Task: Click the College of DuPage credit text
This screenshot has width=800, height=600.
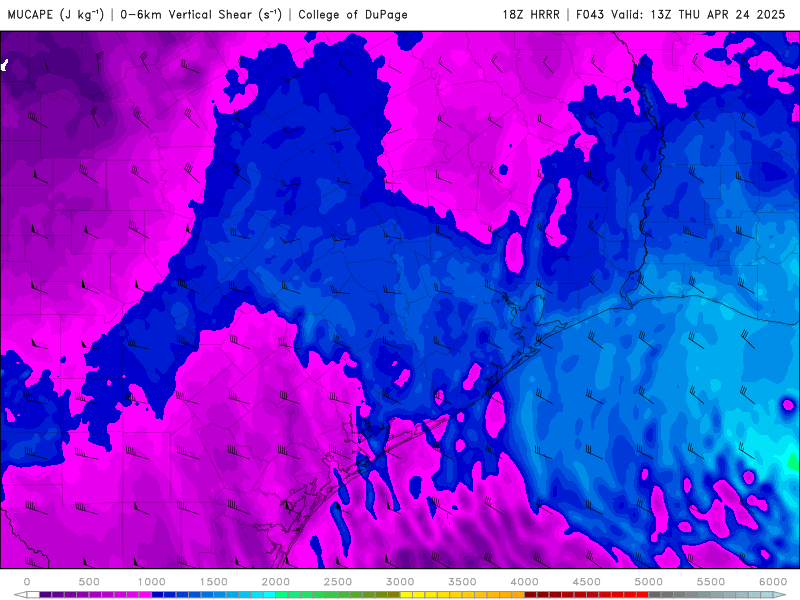Action: click(353, 14)
